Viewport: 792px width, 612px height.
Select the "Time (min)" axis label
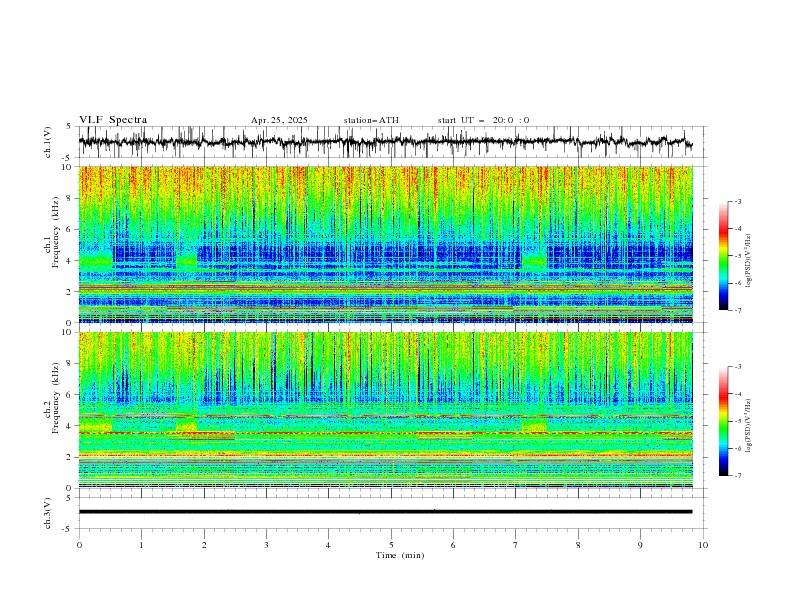click(x=400, y=555)
